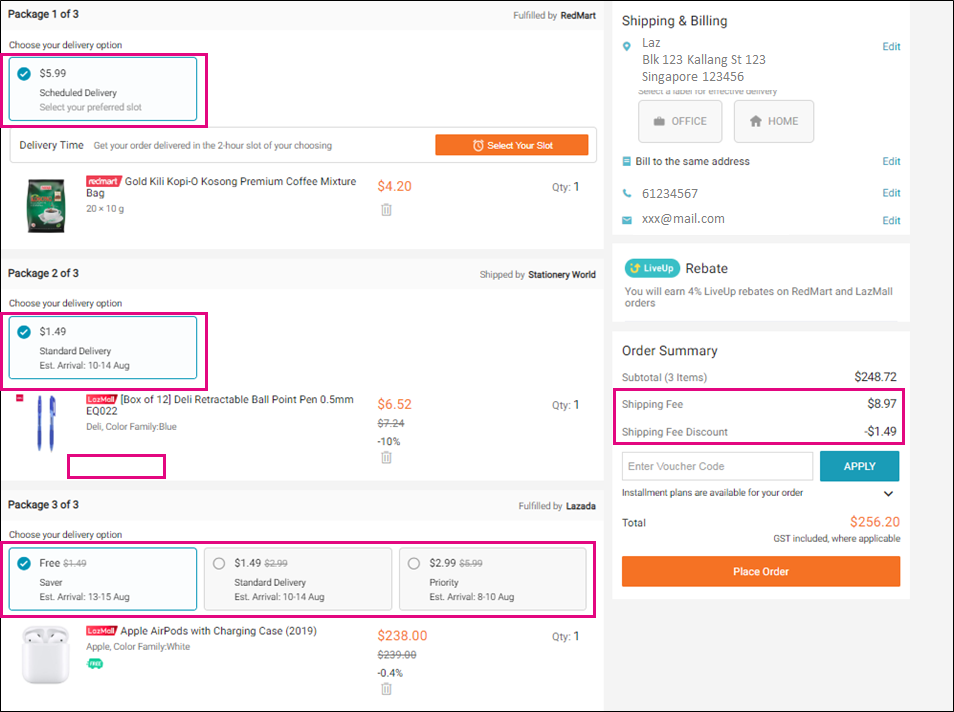This screenshot has width=954, height=712.
Task: Remove the Deli ball point pen with trash icon
Action: point(386,458)
